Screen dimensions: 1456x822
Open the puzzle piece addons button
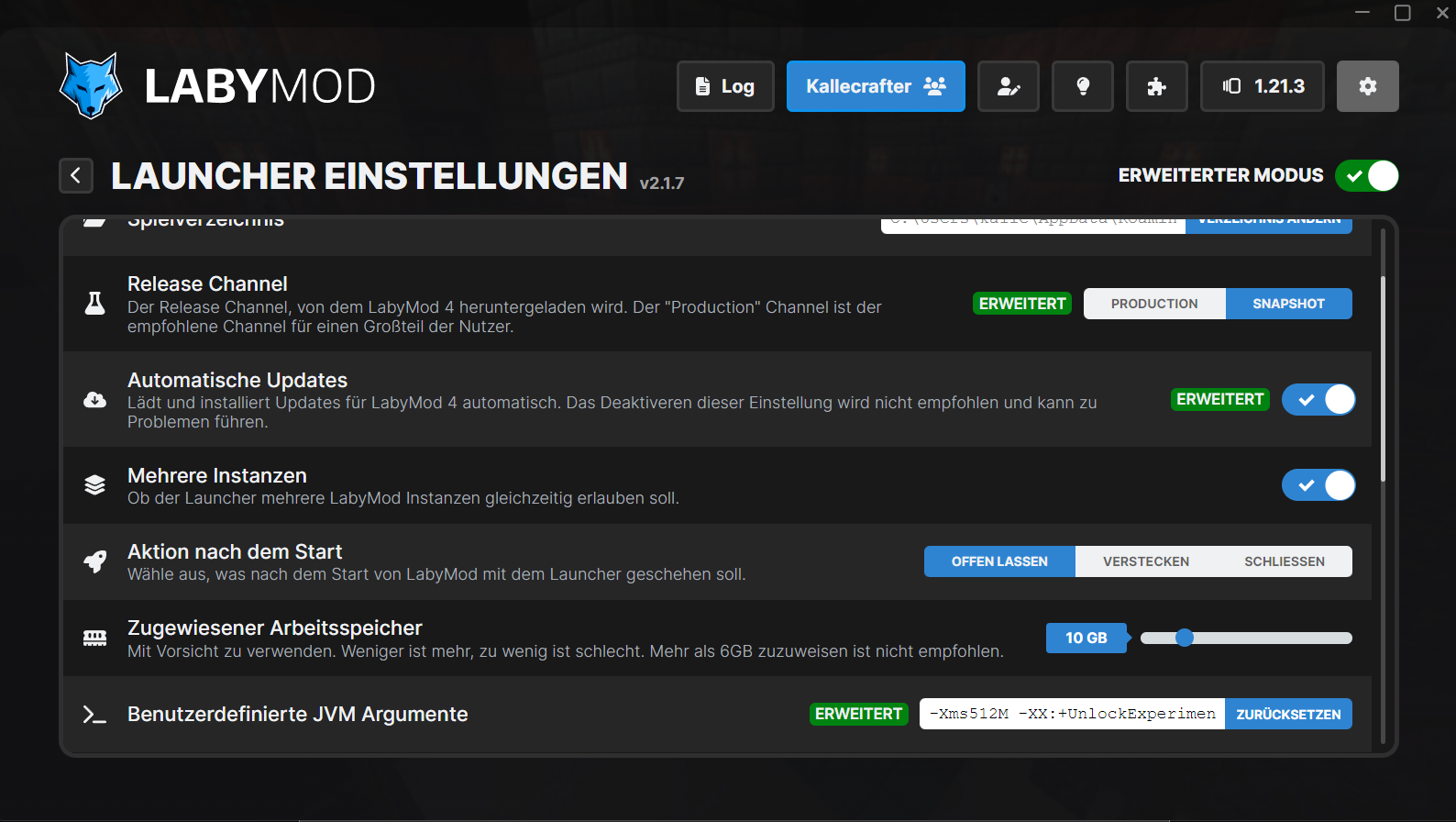[1156, 86]
